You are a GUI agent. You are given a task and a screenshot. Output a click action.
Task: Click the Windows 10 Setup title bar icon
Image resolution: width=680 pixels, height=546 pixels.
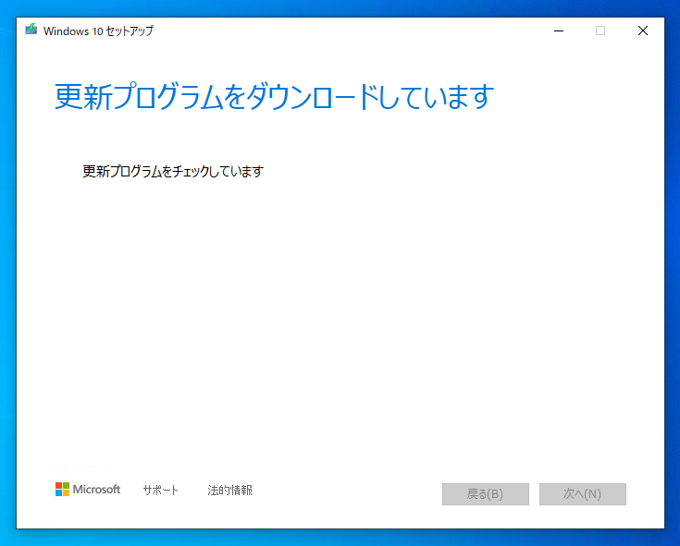[31, 29]
